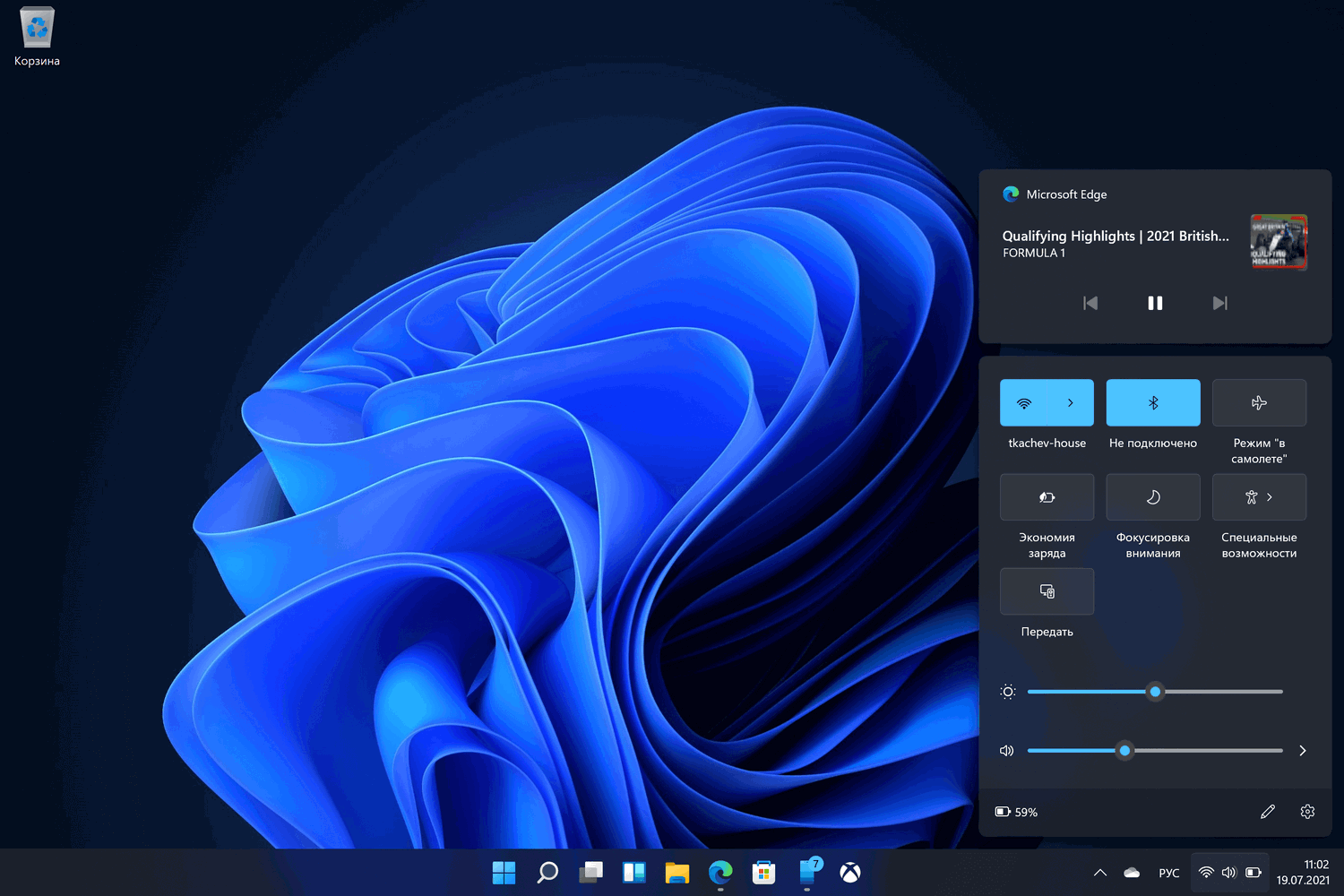Open Microsoft Store from the taskbar
The height and width of the screenshot is (896, 1344).
[x=763, y=873]
